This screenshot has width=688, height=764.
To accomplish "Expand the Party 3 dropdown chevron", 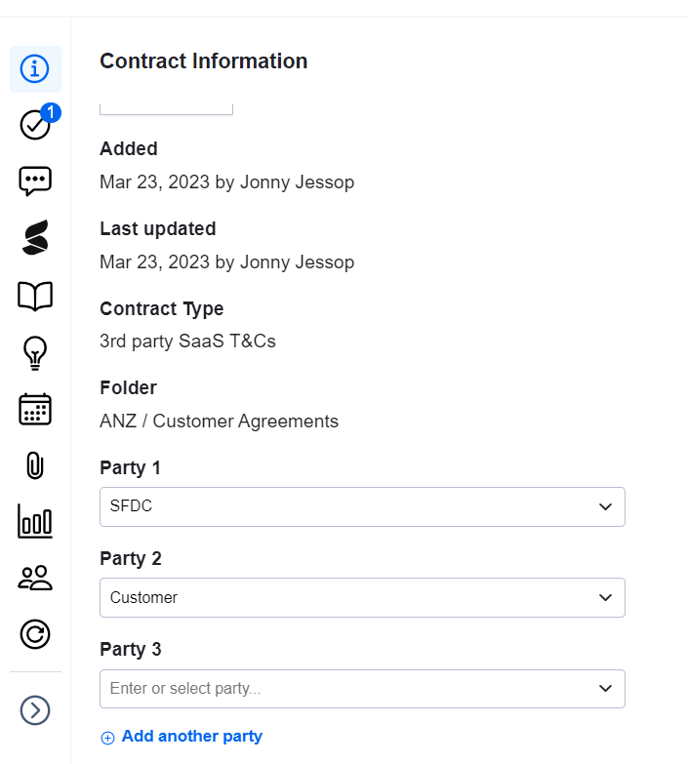I will click(605, 689).
